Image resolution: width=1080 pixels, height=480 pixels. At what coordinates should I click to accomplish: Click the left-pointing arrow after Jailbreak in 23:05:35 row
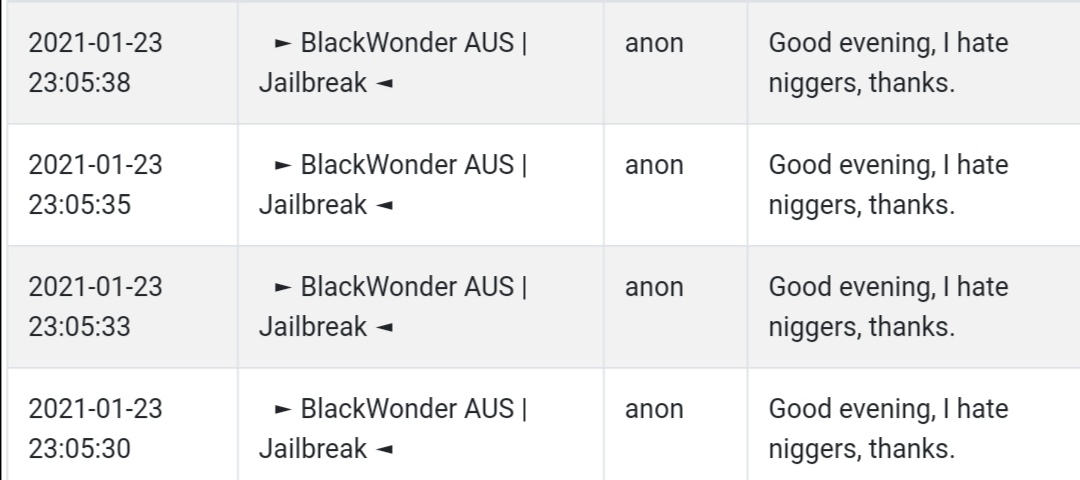[384, 205]
